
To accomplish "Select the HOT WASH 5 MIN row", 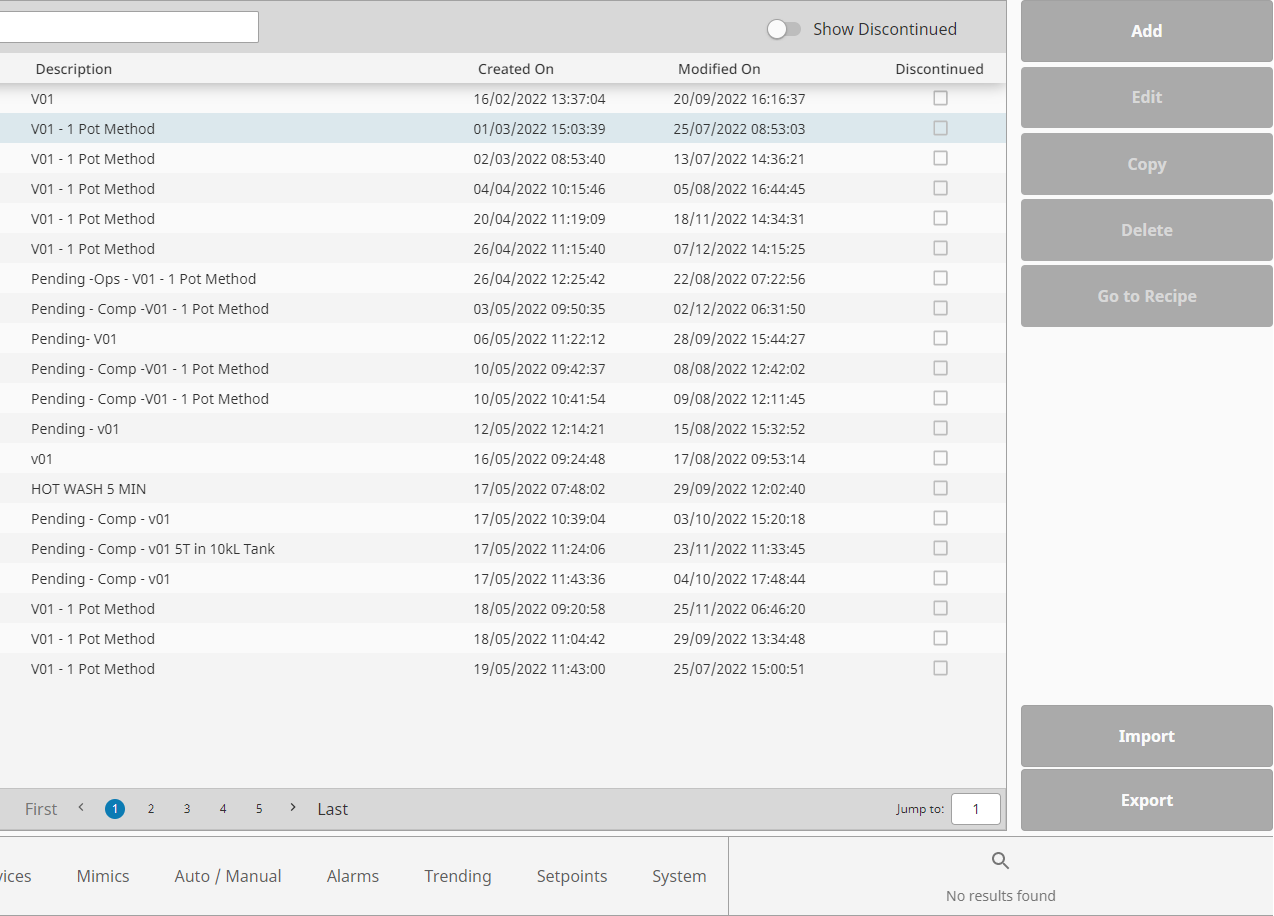I will click(x=503, y=488).
